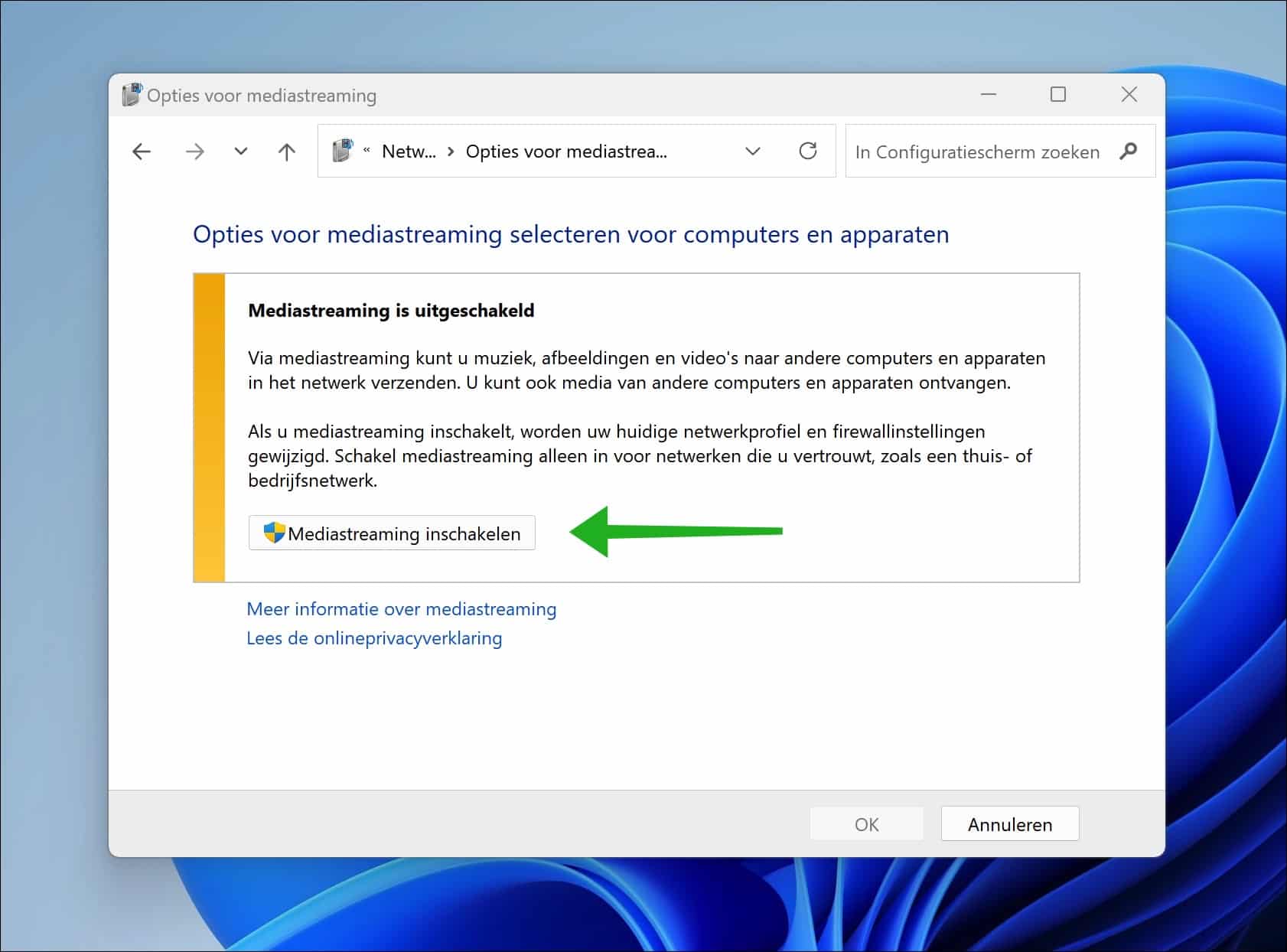Viewport: 1287px width, 952px height.
Task: Maximize the Opties voor mediastreaming window
Action: click(1058, 94)
